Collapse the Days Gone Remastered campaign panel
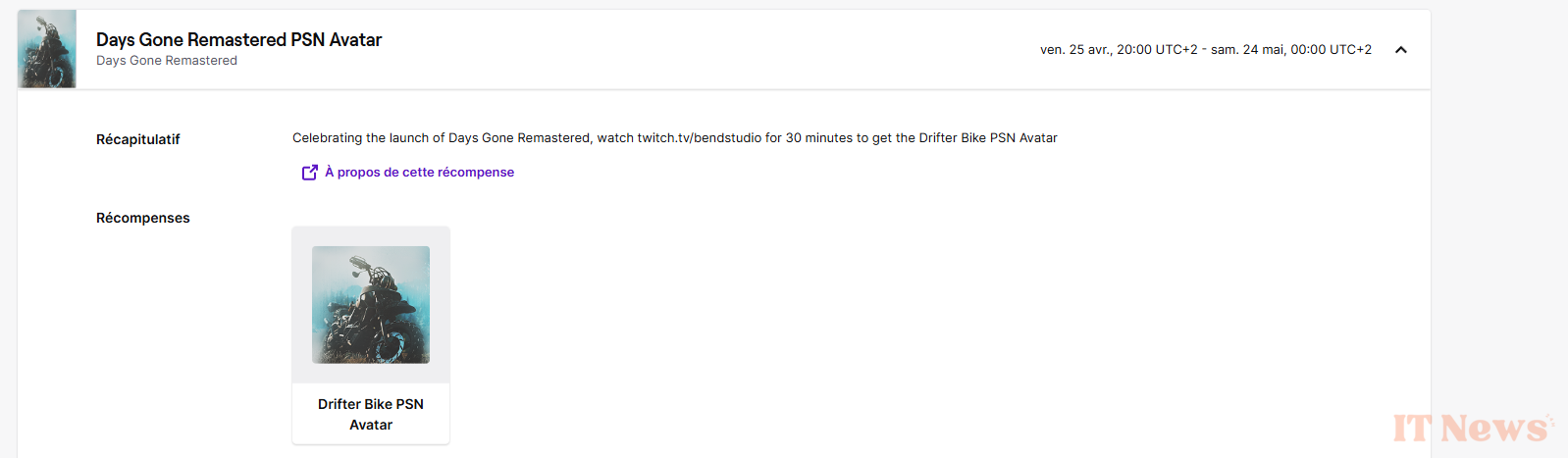The height and width of the screenshot is (458, 1568). 1401,50
